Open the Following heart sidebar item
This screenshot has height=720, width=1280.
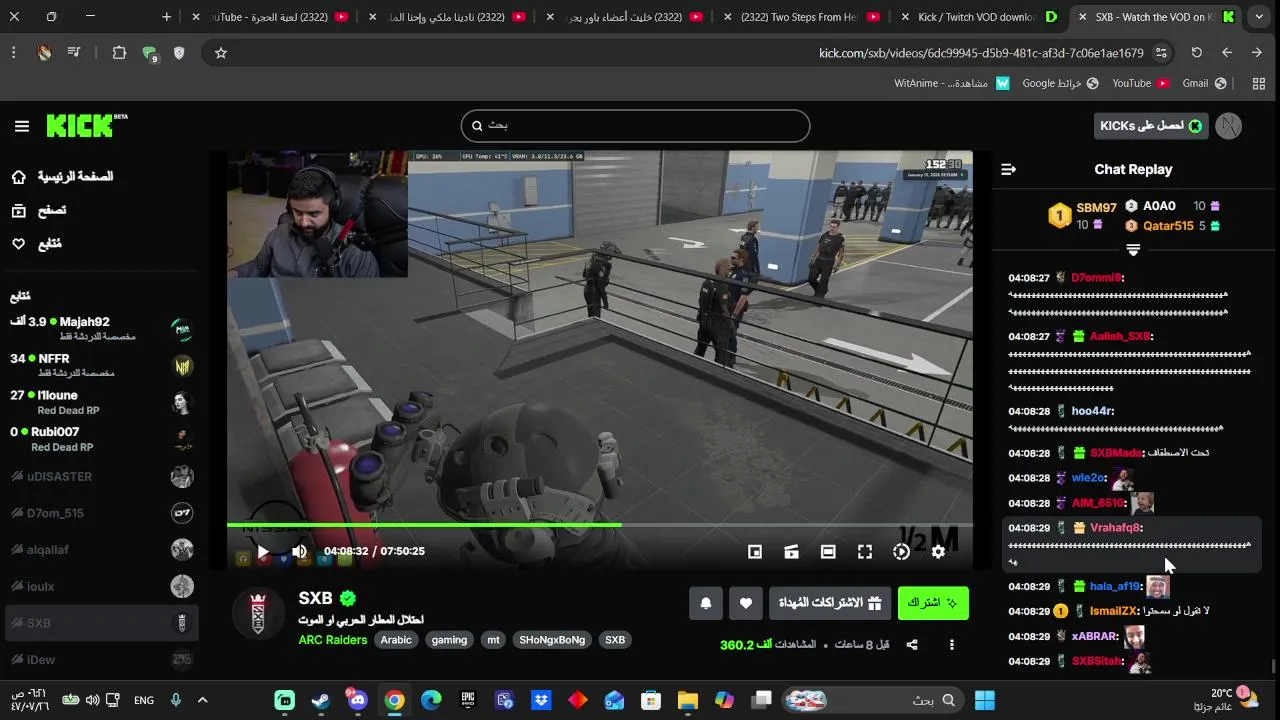coord(36,244)
